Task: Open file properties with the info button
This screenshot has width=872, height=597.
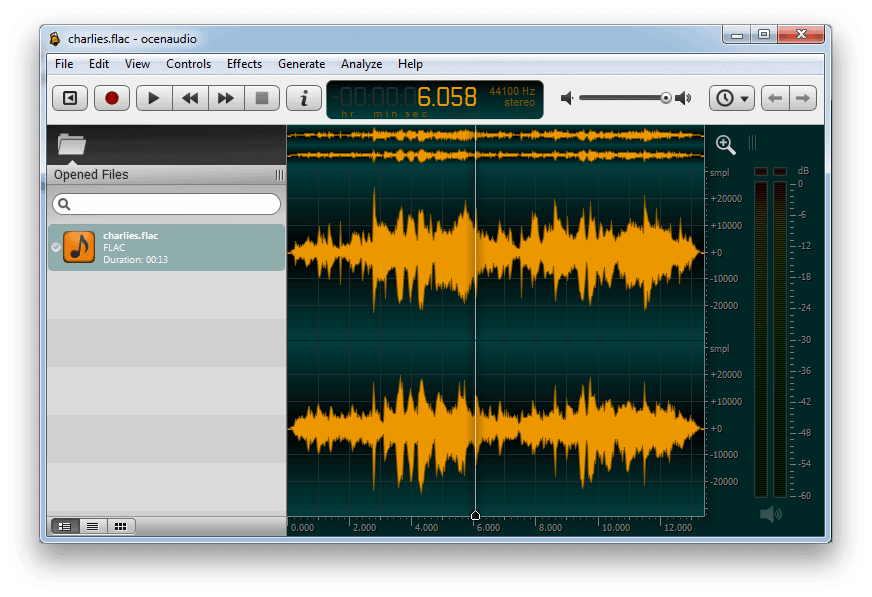Action: click(303, 97)
